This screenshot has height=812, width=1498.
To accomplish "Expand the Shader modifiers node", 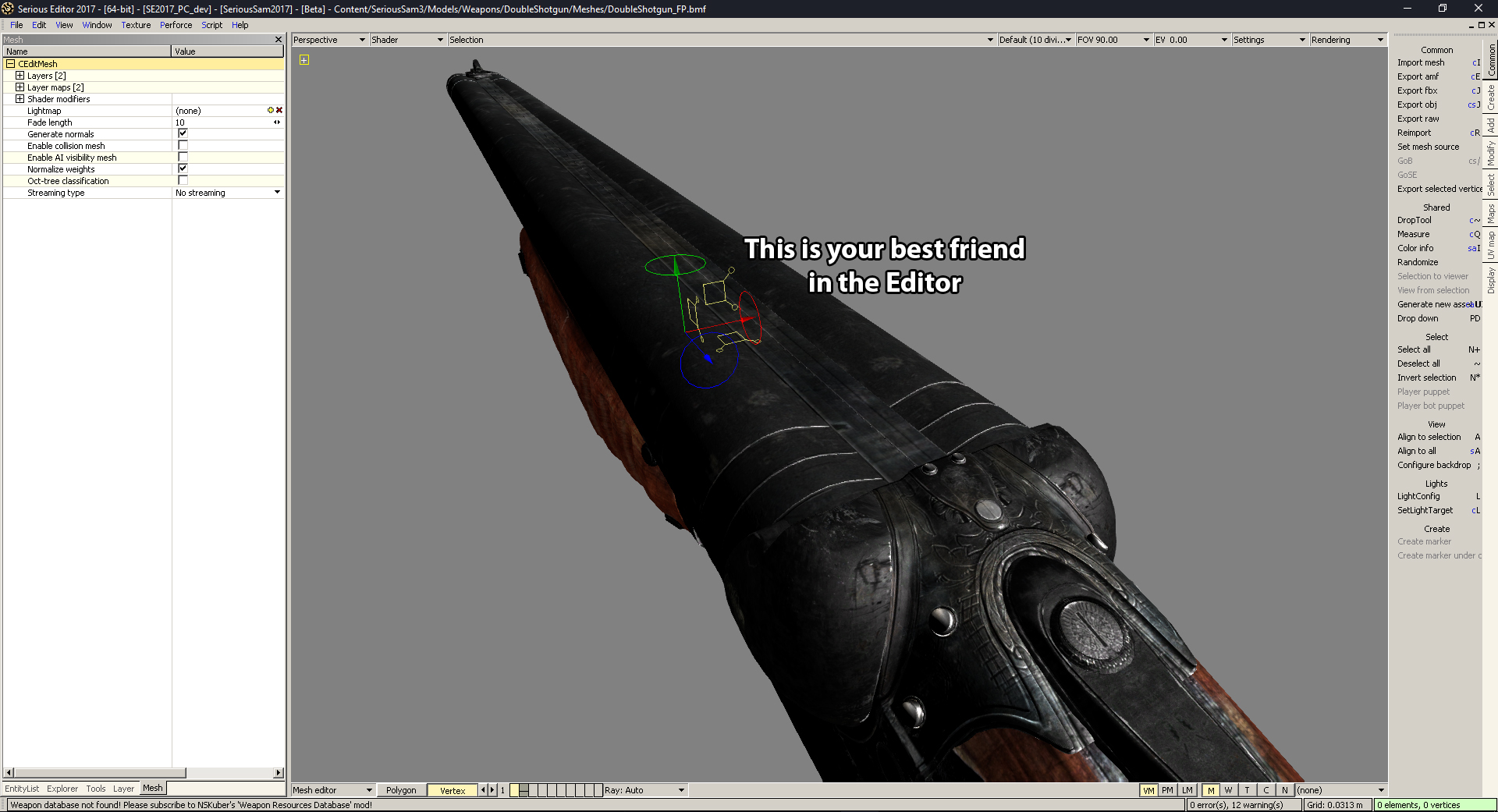I will [20, 99].
